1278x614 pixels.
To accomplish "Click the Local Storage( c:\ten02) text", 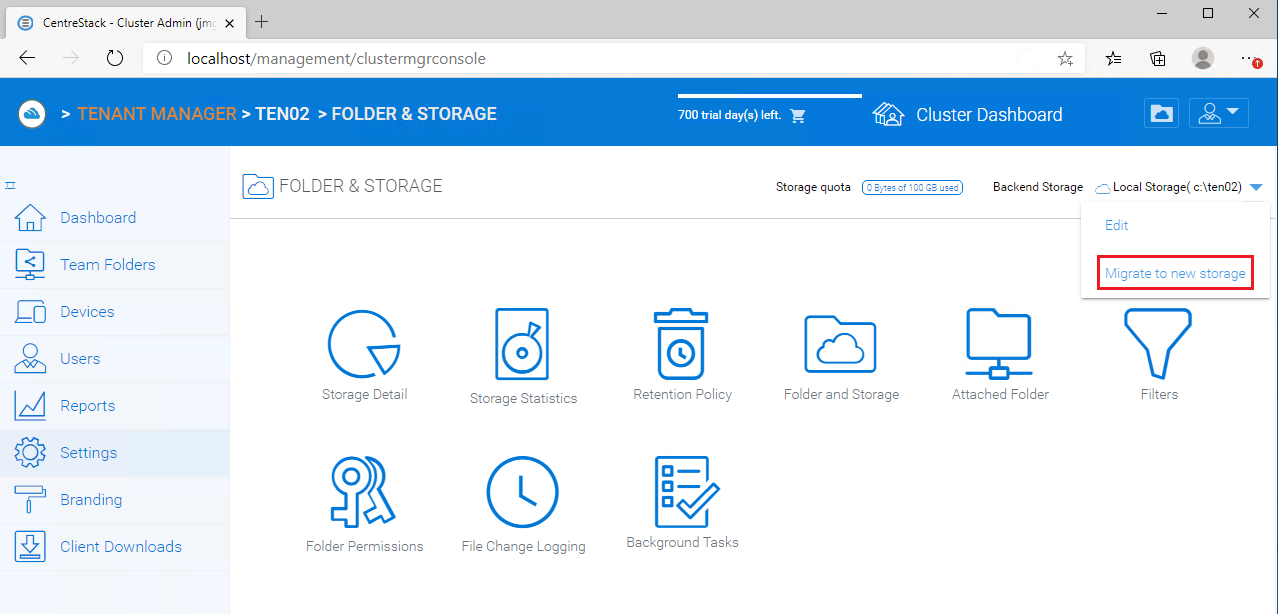I will tap(1177, 187).
